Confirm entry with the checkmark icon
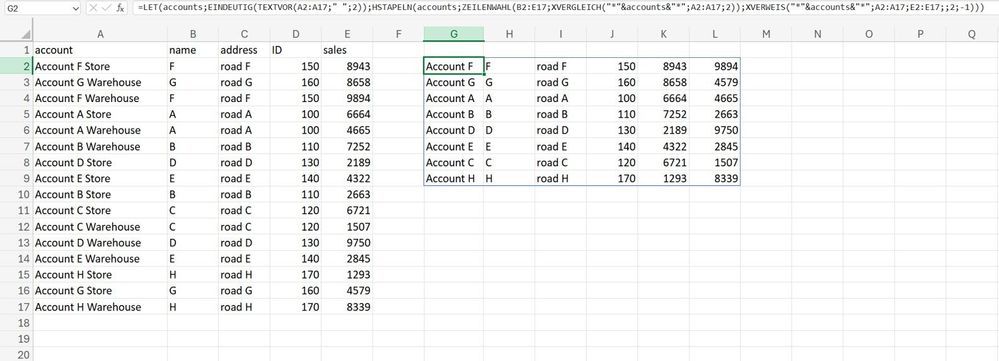This screenshot has width=999, height=361. pyautogui.click(x=106, y=8)
